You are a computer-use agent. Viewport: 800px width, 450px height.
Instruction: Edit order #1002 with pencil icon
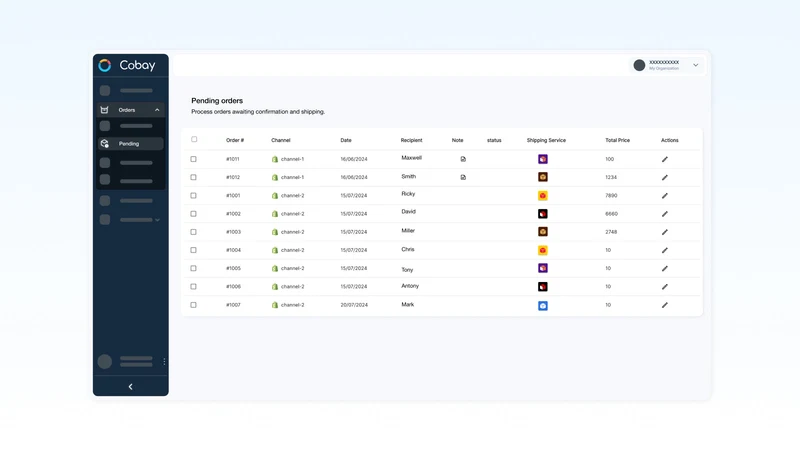point(665,214)
